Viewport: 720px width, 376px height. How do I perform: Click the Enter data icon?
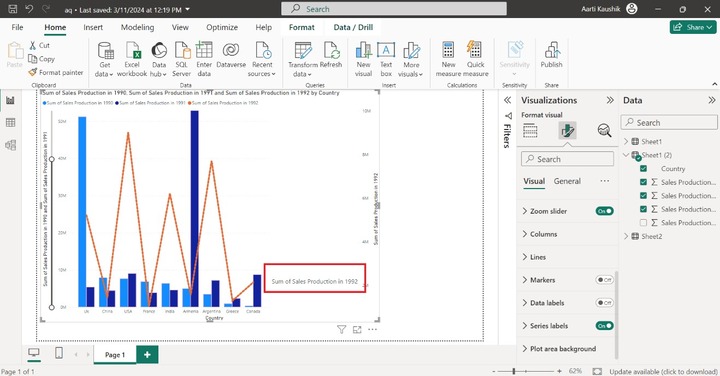pos(204,50)
